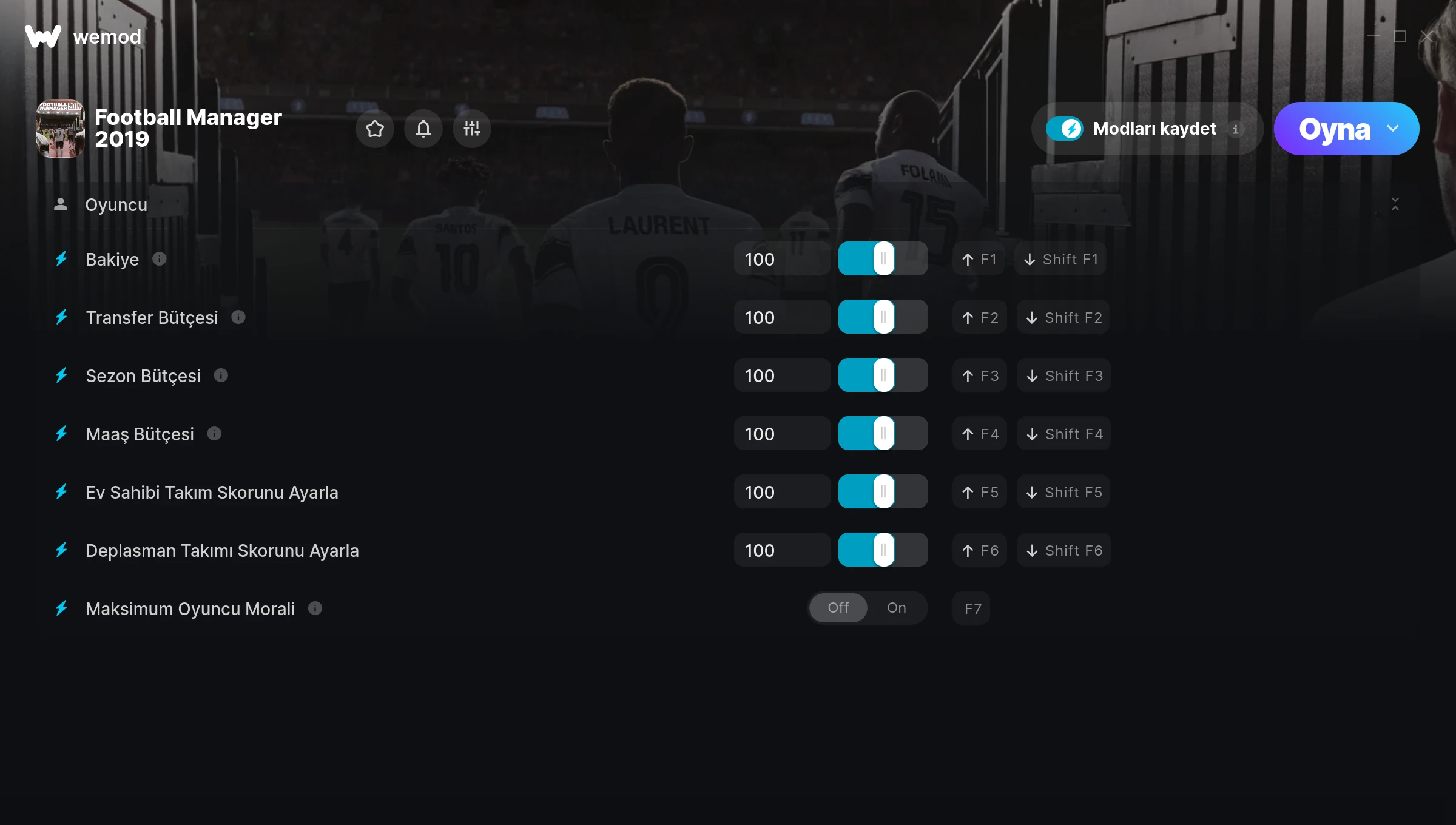The image size is (1456, 825).
Task: Click the F1 increase hotkey for Bakiye
Action: click(x=979, y=259)
